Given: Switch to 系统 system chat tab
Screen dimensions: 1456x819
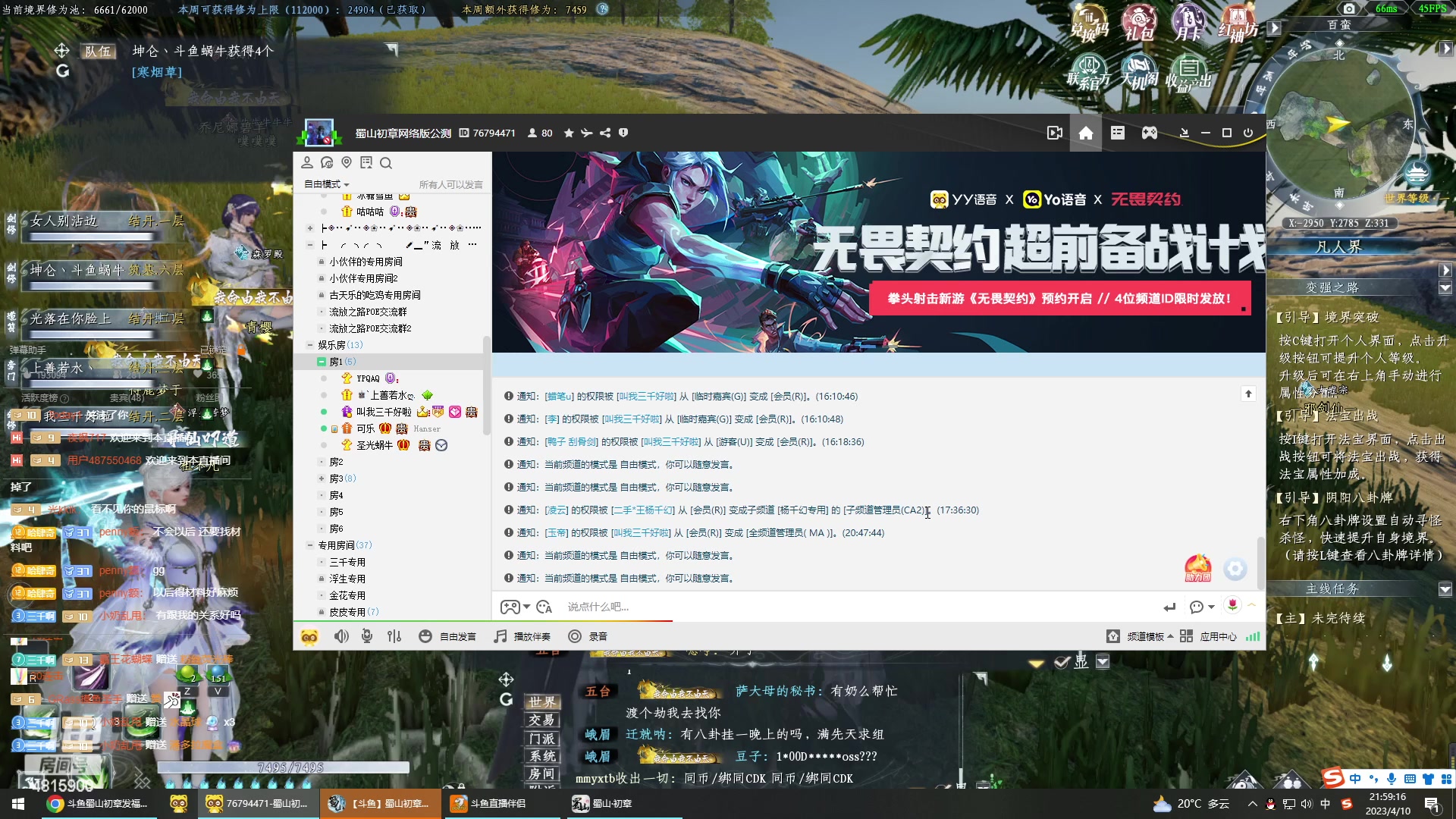Looking at the screenshot, I should (542, 756).
